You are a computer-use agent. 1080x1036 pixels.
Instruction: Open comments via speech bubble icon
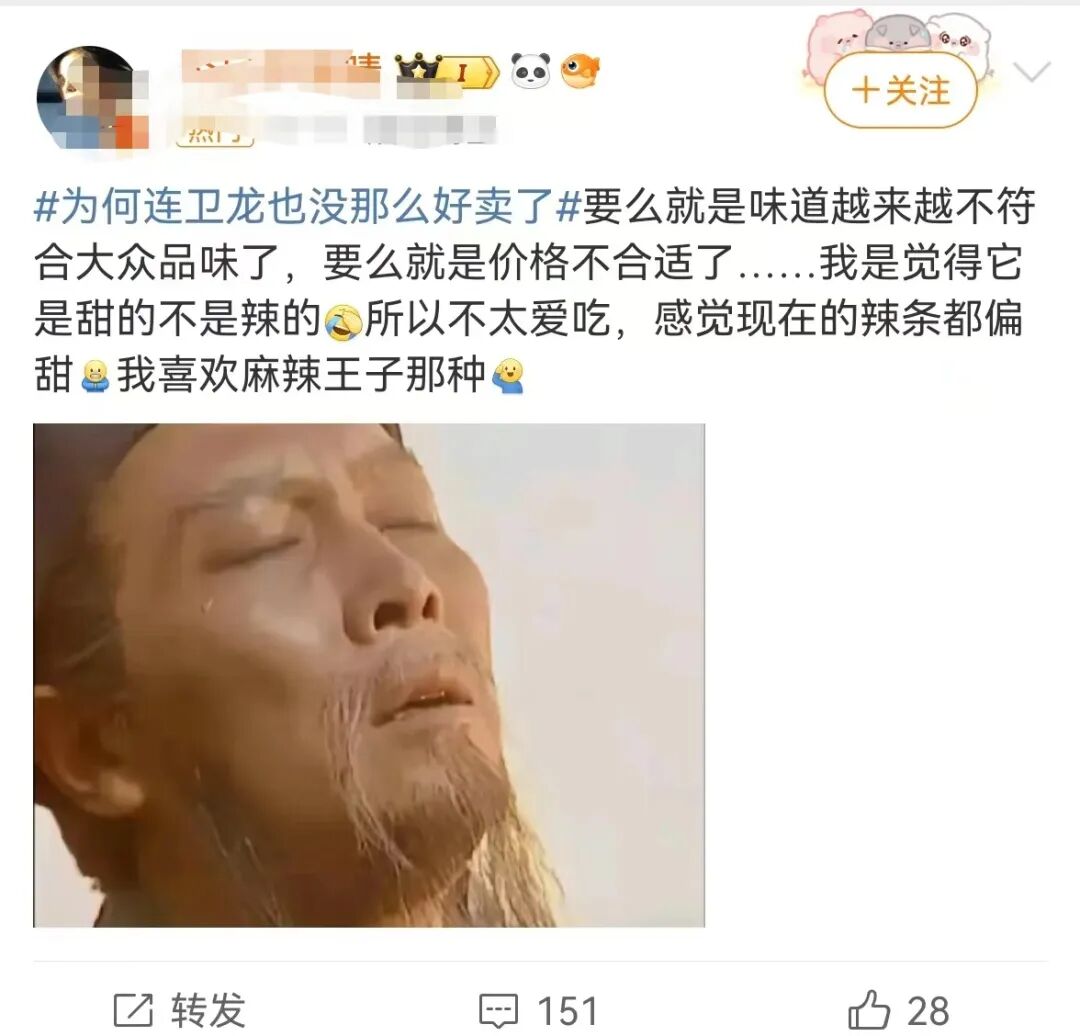tap(498, 1011)
